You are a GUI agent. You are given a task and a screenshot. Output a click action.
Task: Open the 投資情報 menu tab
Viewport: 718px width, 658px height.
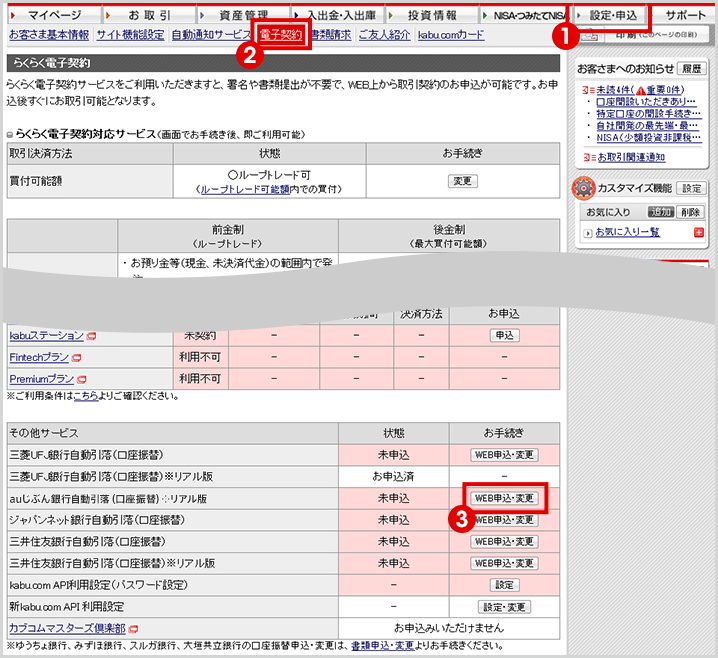pos(432,16)
